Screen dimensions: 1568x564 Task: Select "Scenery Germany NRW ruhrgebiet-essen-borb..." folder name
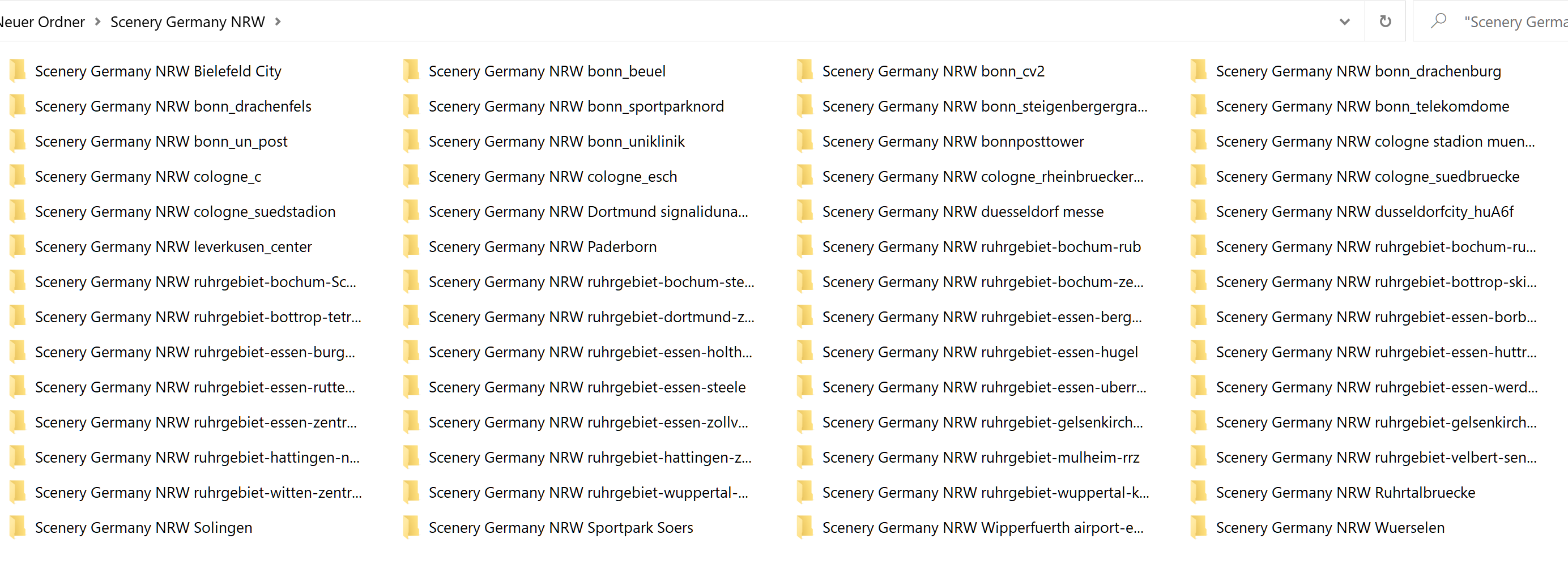pos(1375,318)
